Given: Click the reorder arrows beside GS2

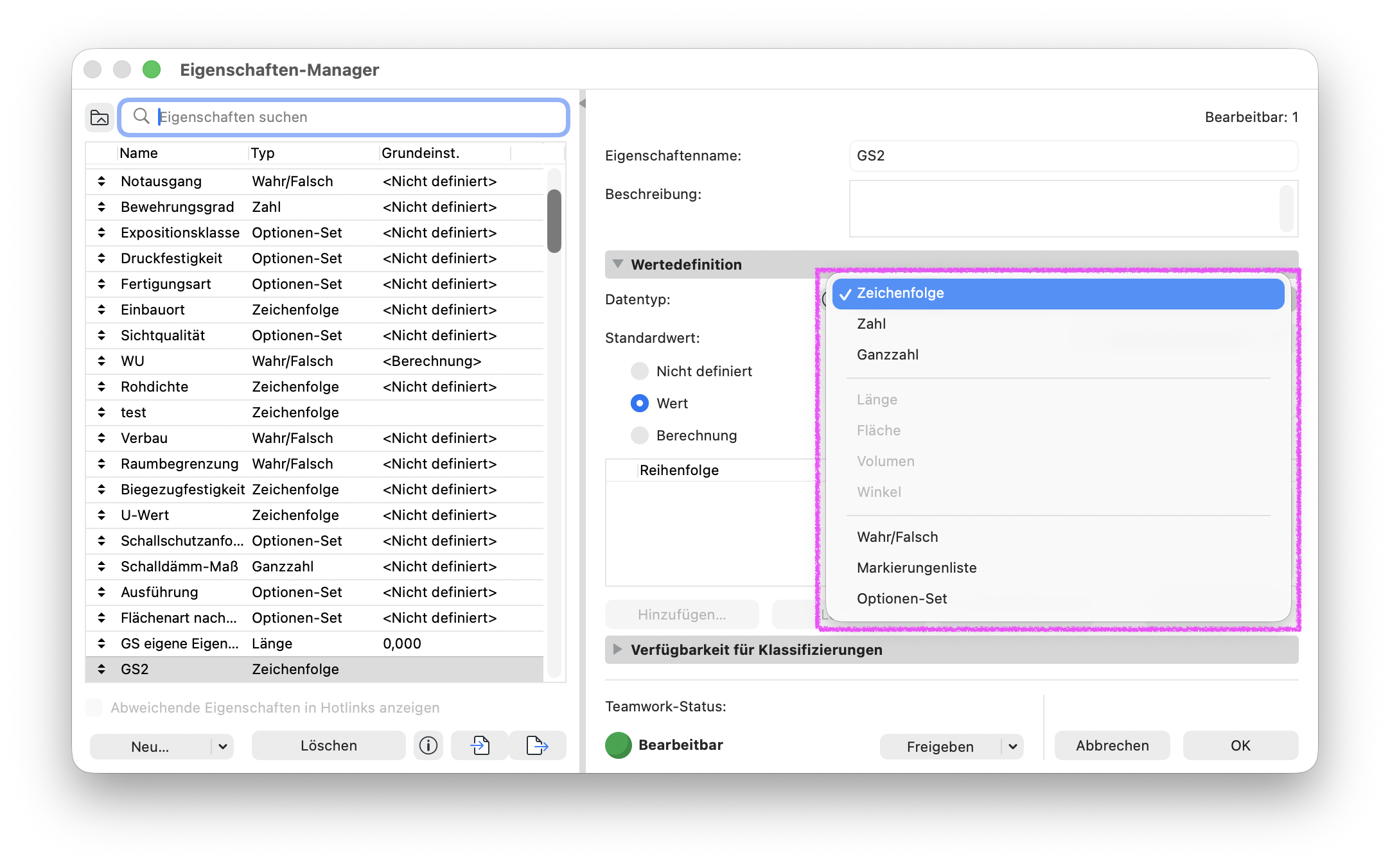Looking at the screenshot, I should pyautogui.click(x=101, y=669).
